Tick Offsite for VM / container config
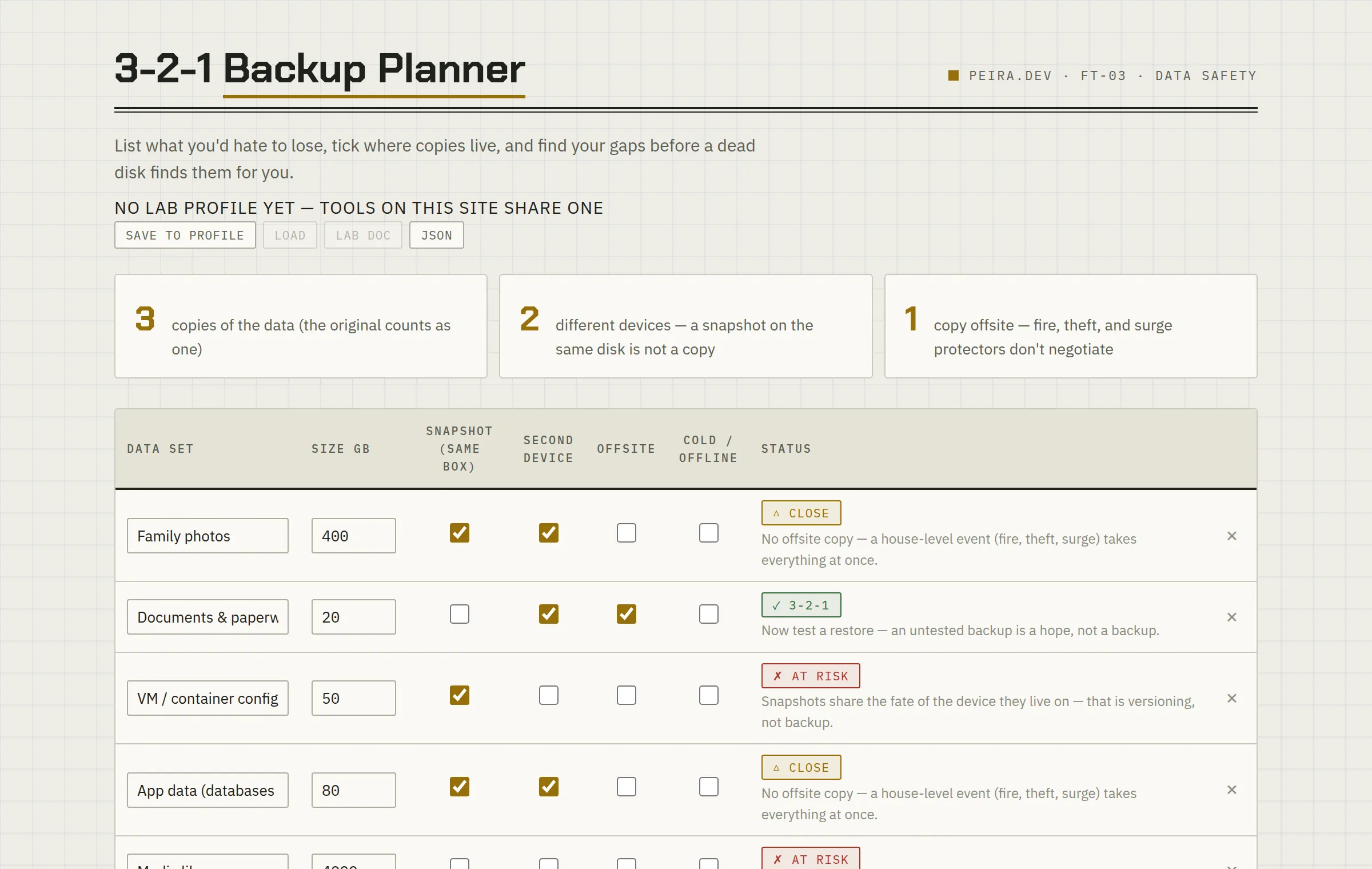The height and width of the screenshot is (869, 1372). click(x=626, y=695)
